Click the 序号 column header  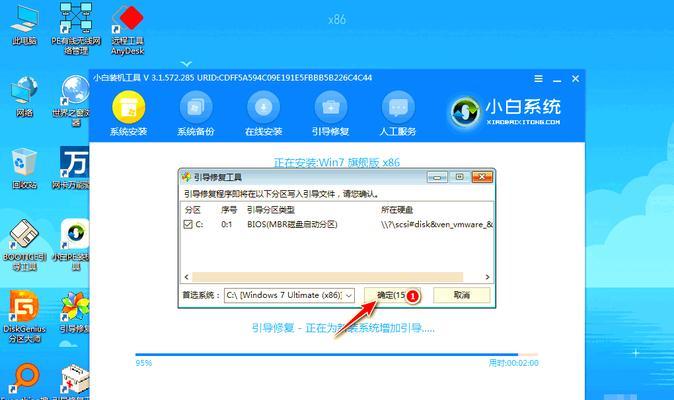point(229,210)
